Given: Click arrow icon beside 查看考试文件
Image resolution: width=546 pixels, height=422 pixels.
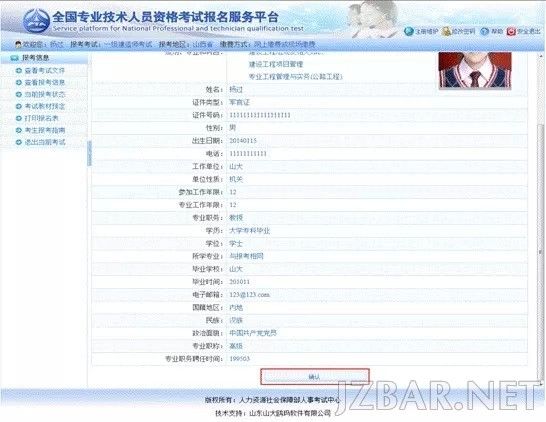Looking at the screenshot, I should click(19, 70).
